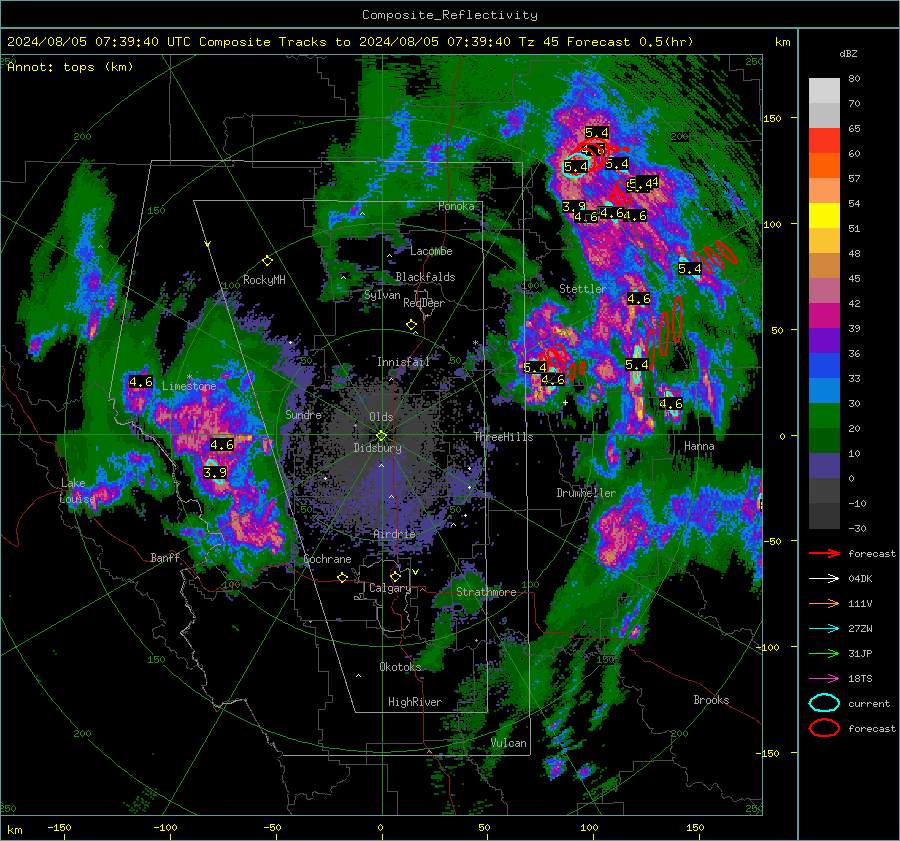This screenshot has height=841, width=900.
Task: Pick the cyan 27ZW arrow legend icon
Action: click(x=824, y=629)
